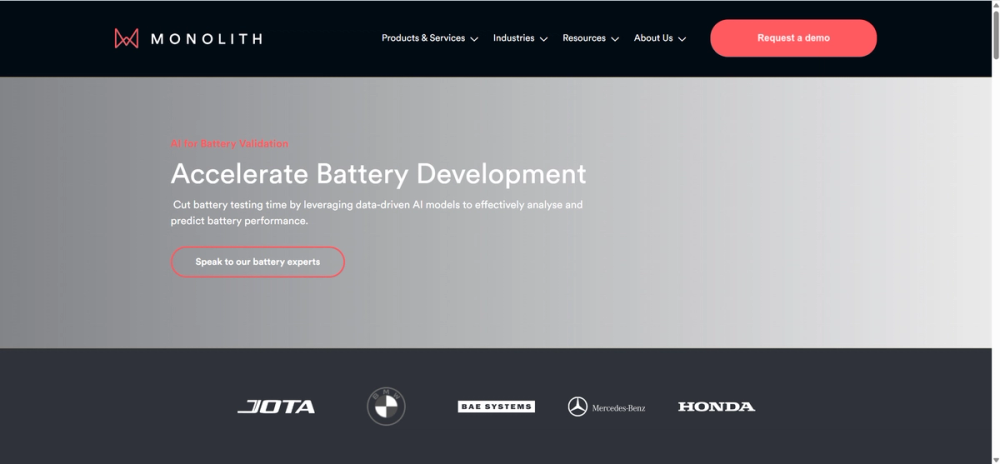Open the Products & Services menu

(423, 38)
